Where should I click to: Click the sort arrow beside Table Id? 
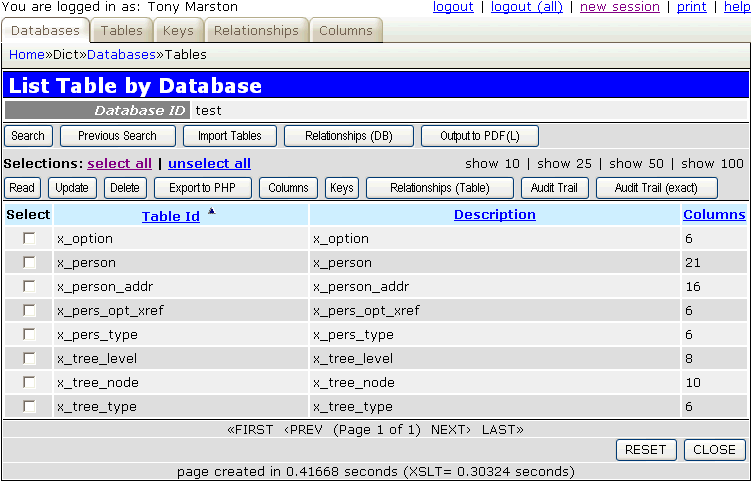click(211, 211)
